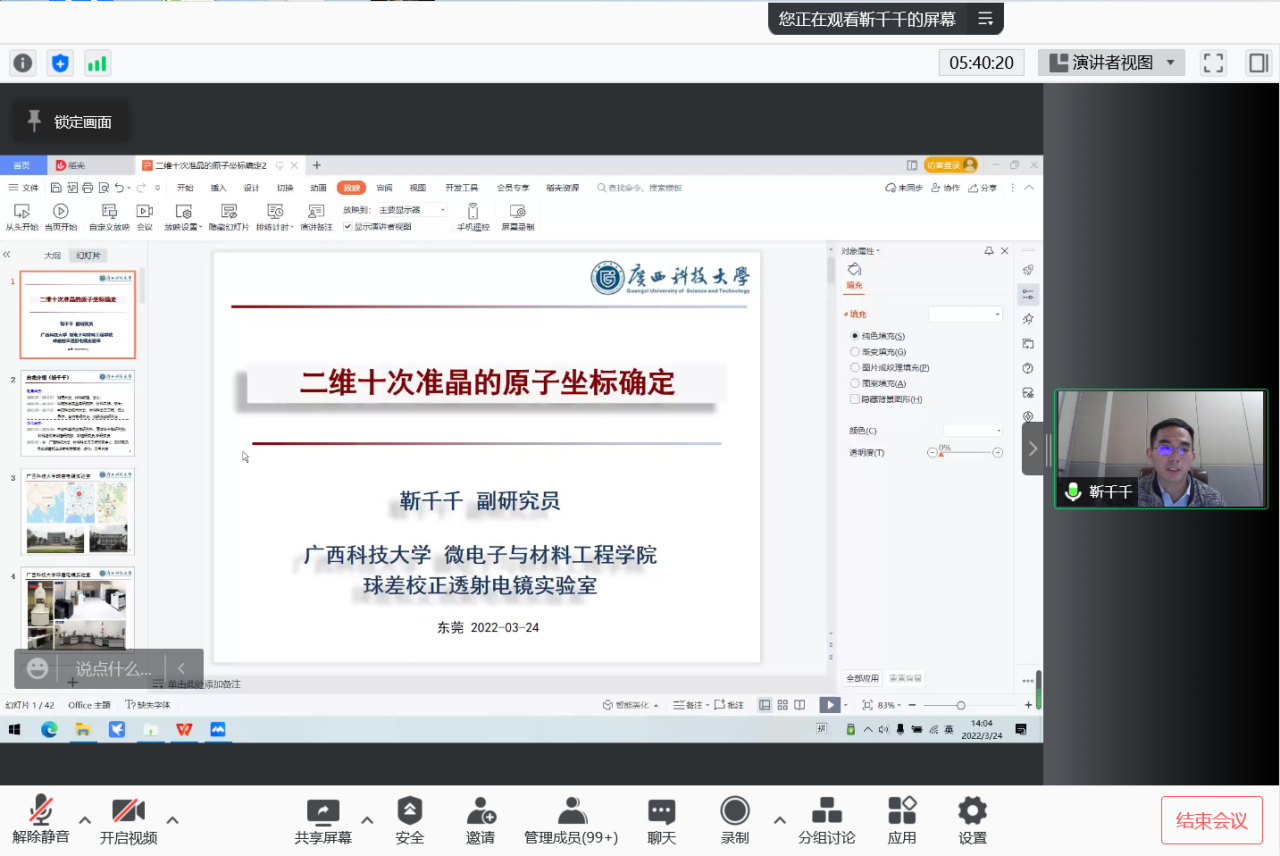Turn on camera with 开启视频

point(128,819)
